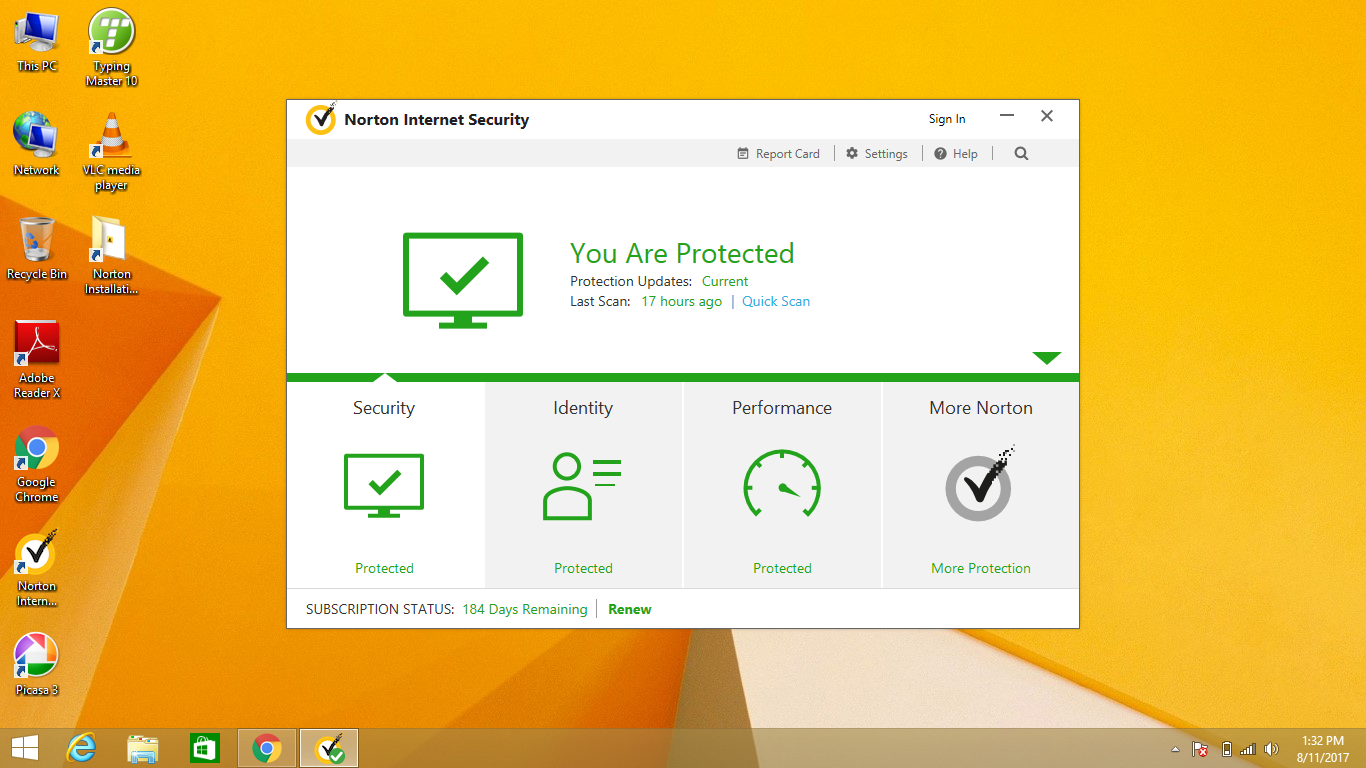Viewport: 1366px width, 768px height.
Task: Open the Performance tab
Action: pyautogui.click(x=782, y=485)
